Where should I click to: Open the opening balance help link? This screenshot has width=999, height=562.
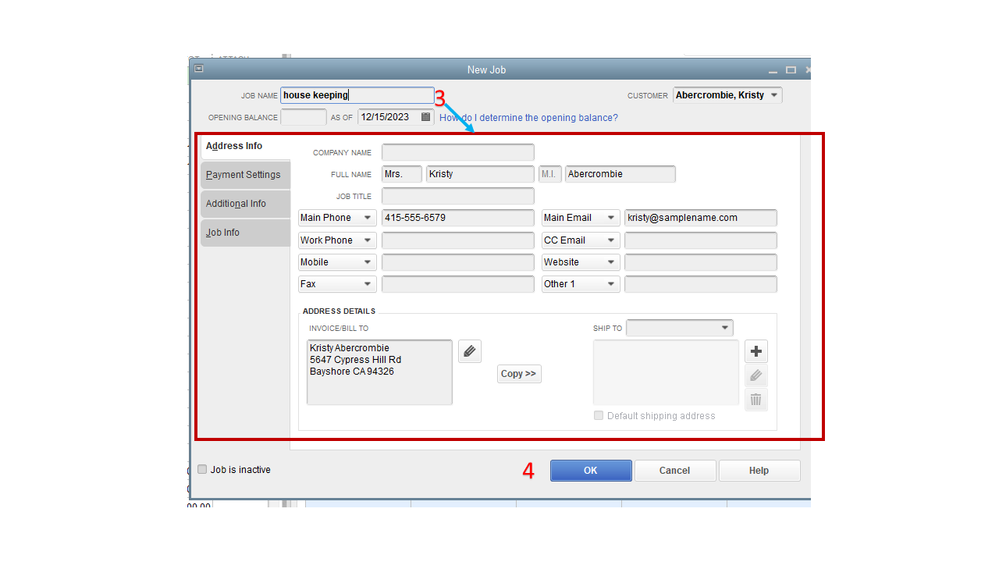tap(528, 118)
